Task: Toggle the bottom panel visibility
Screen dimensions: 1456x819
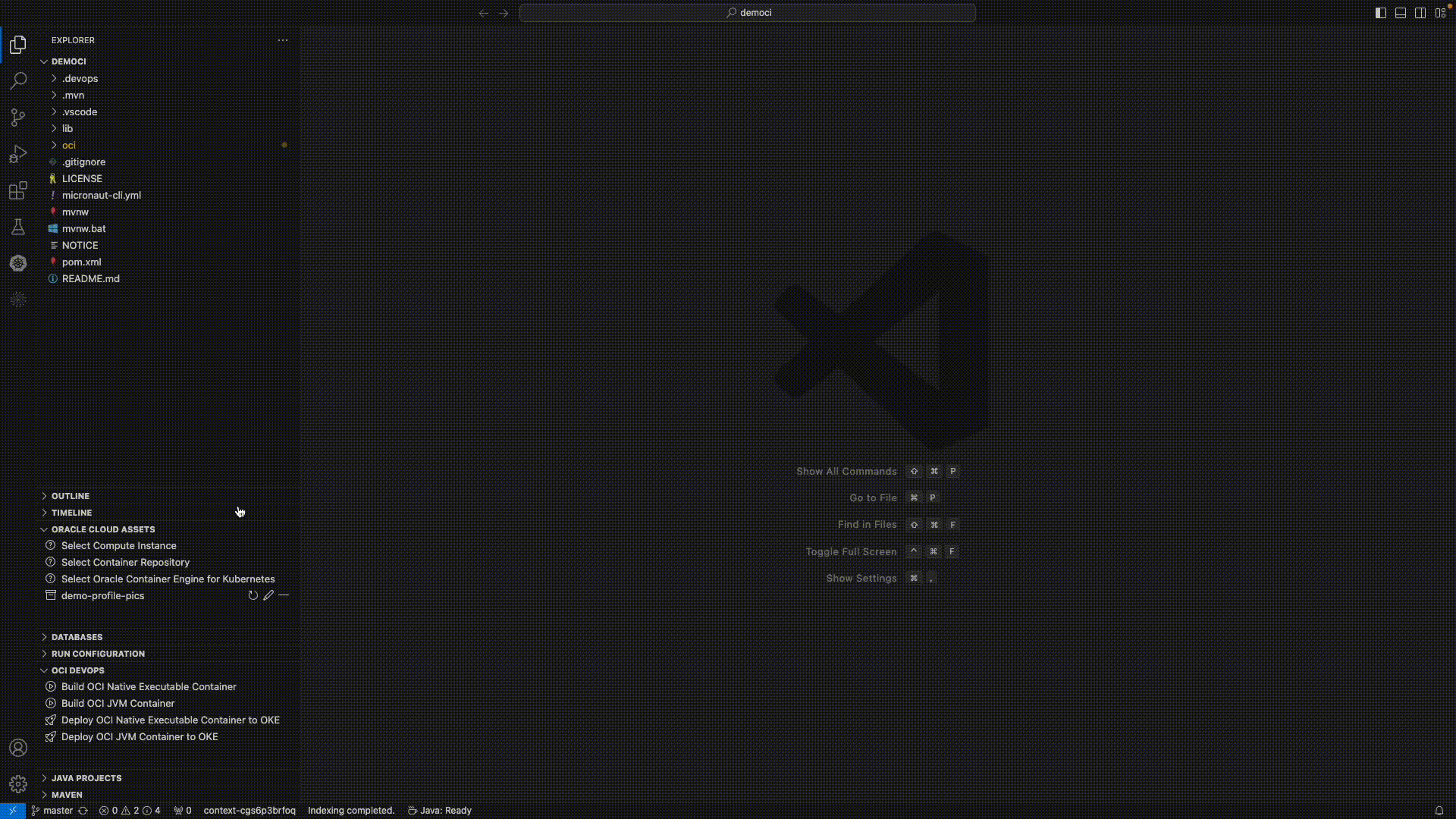Action: (x=1401, y=13)
